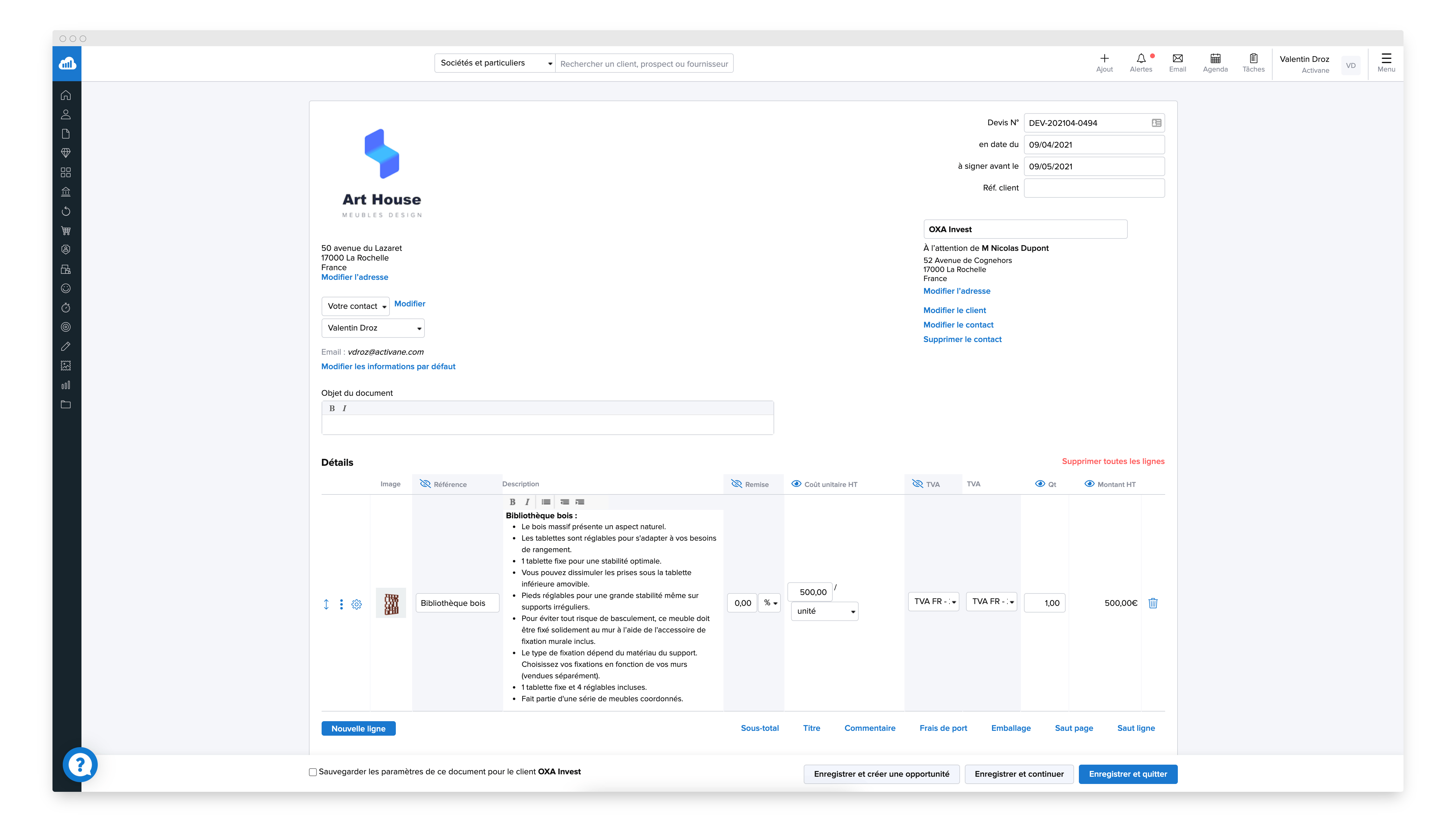Open line settings gear icon
Image resolution: width=1456 pixels, height=822 pixels.
356,604
